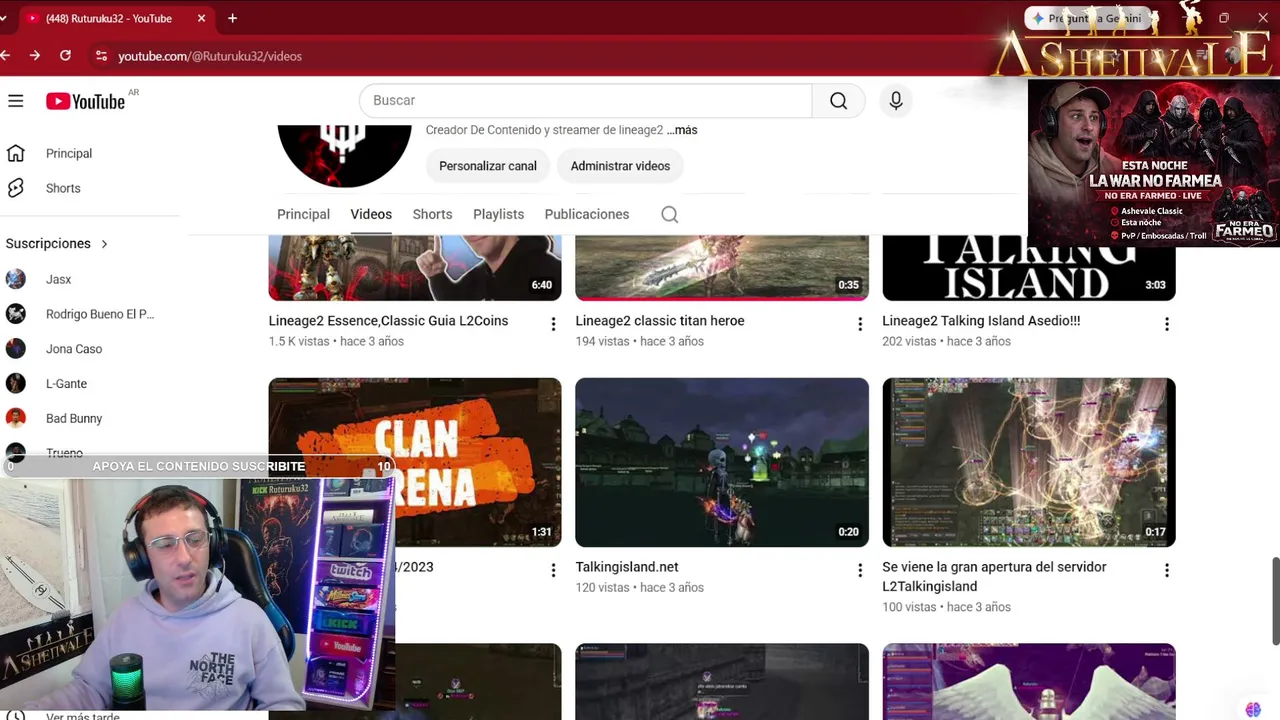Open the video titled Talkingisland.net

click(x=627, y=567)
